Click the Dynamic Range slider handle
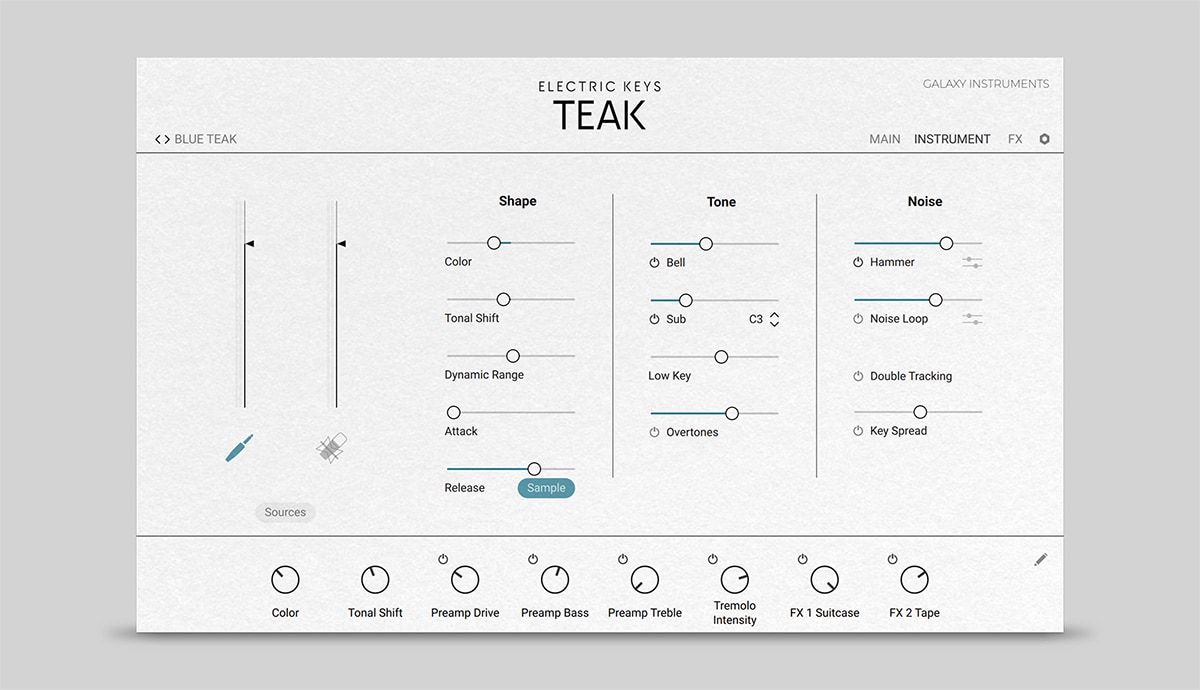This screenshot has width=1200, height=690. point(513,356)
